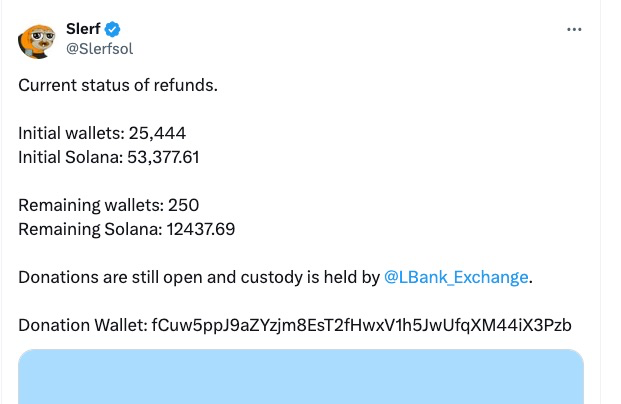
Task: Click the Slerf profile avatar
Action: 37,39
